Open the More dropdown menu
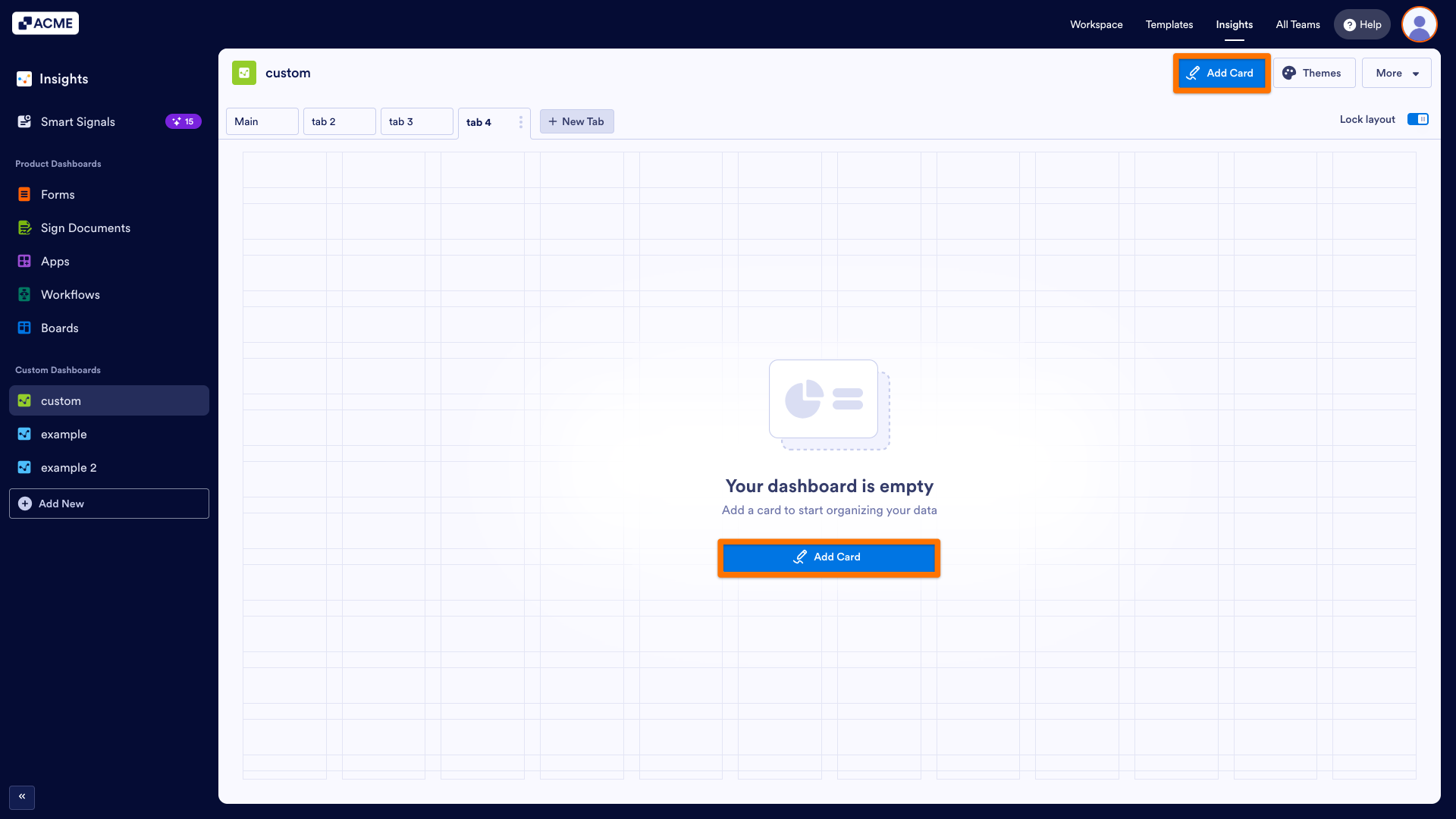This screenshot has width=1456, height=819. coord(1397,73)
